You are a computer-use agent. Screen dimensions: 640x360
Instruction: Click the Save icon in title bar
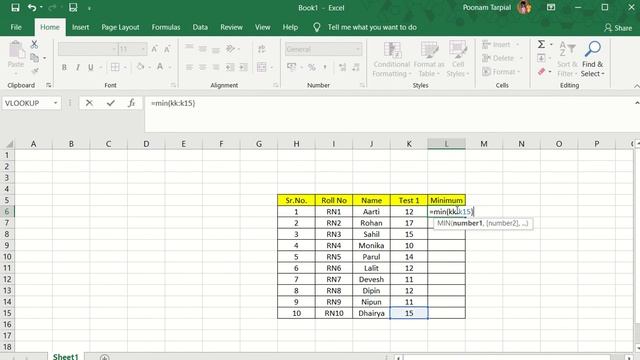(x=15, y=7)
